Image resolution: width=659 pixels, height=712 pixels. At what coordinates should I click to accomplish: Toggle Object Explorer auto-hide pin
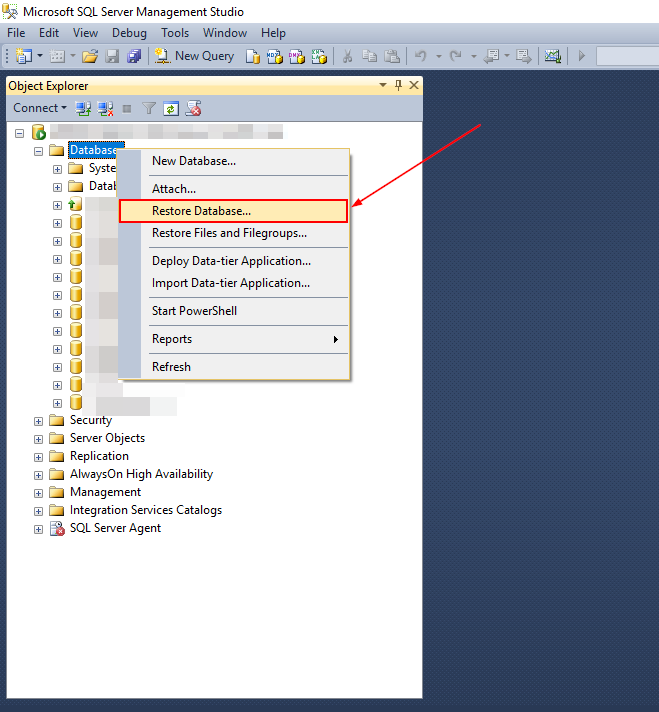coord(398,85)
